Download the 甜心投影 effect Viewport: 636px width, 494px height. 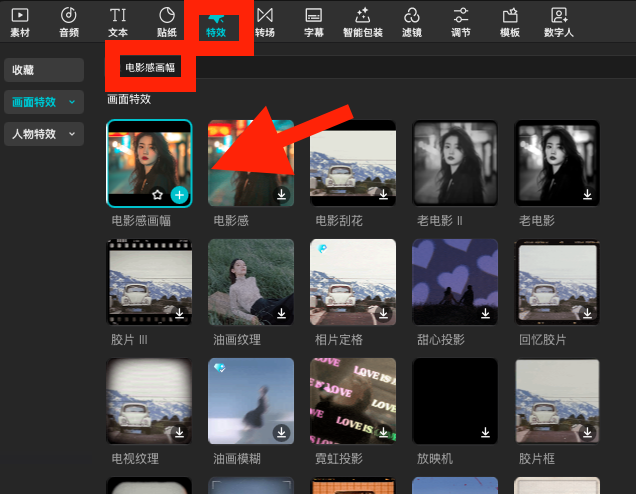point(485,314)
